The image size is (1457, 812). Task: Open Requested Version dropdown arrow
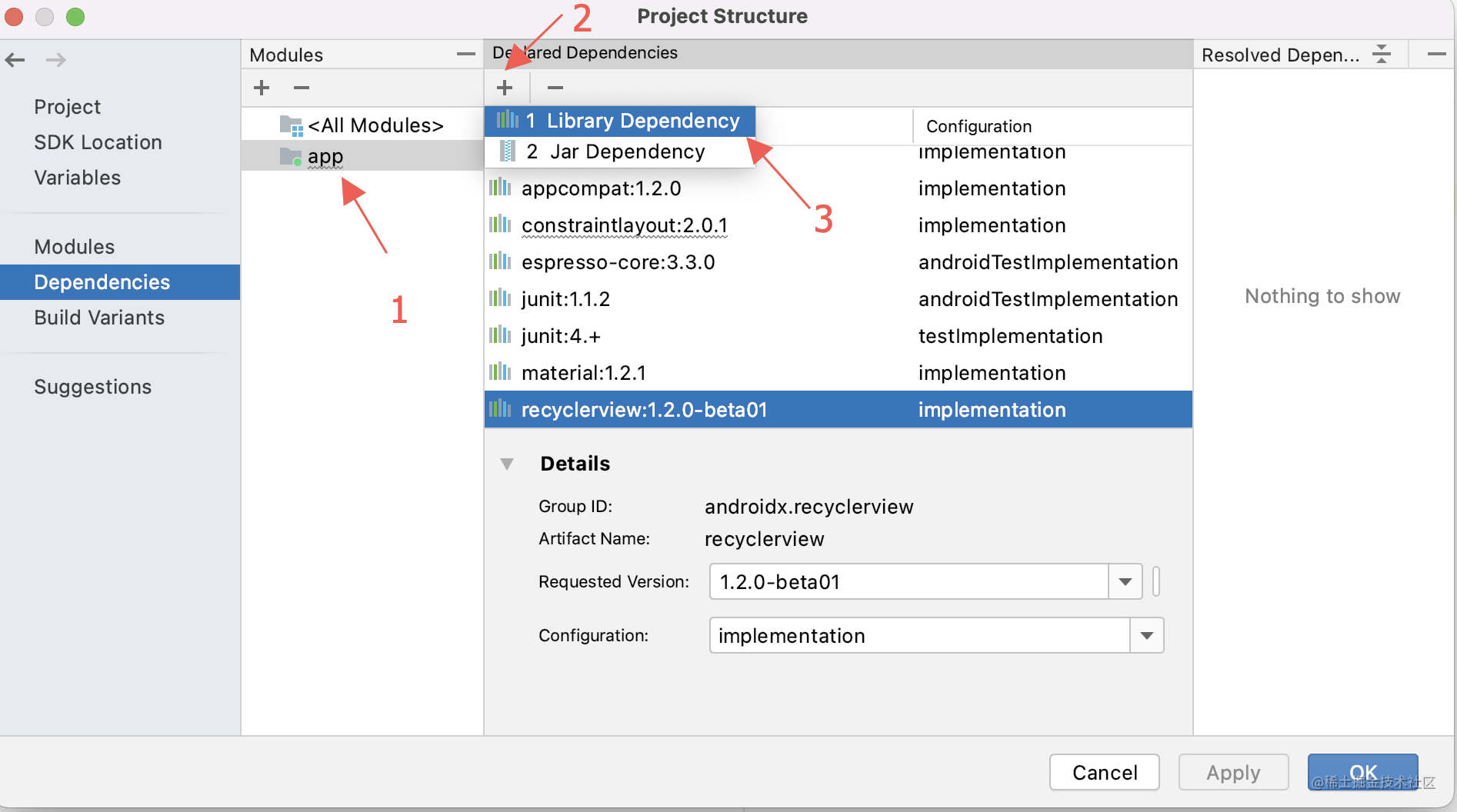(1125, 581)
